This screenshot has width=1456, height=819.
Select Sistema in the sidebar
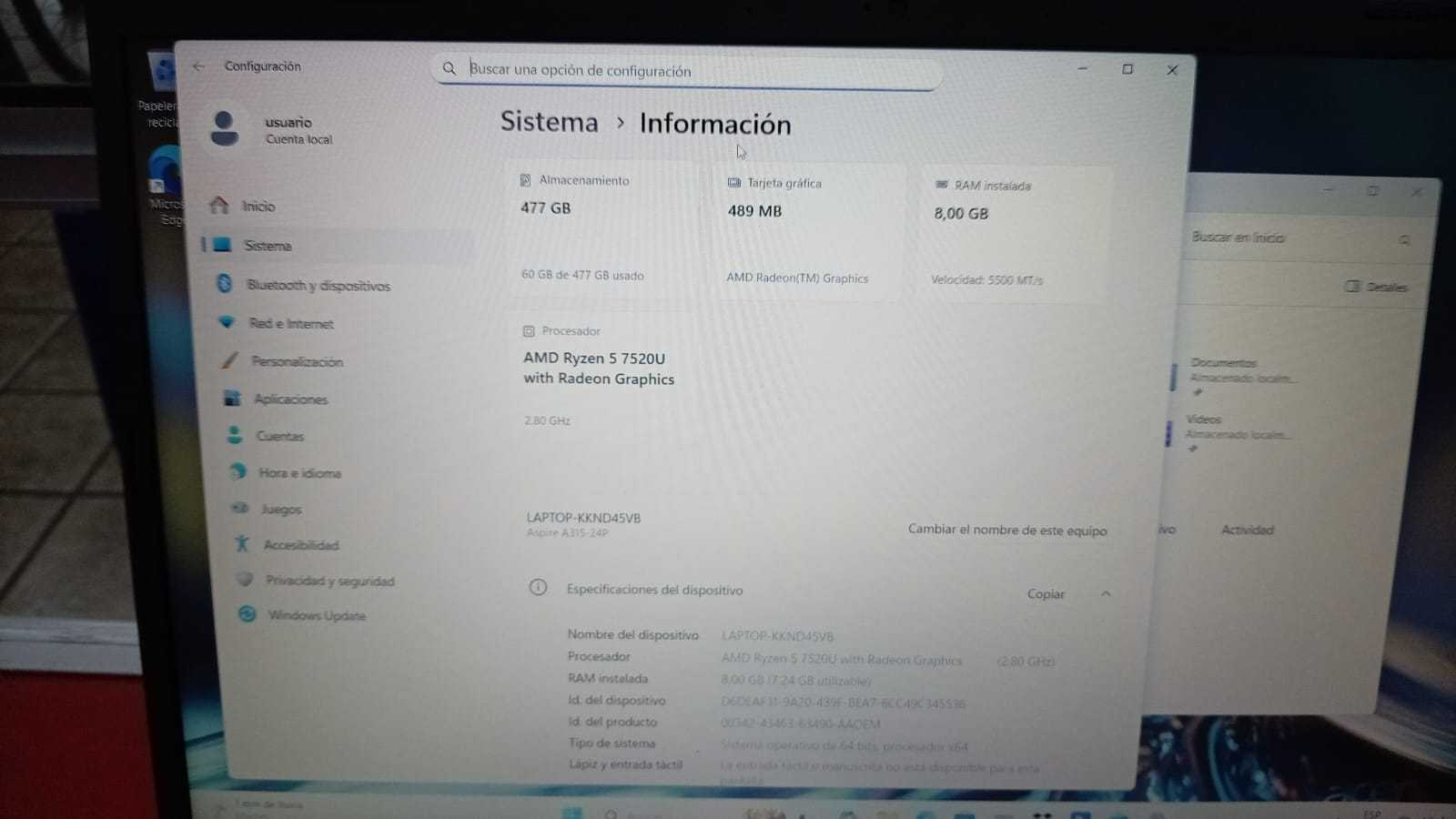337,246
